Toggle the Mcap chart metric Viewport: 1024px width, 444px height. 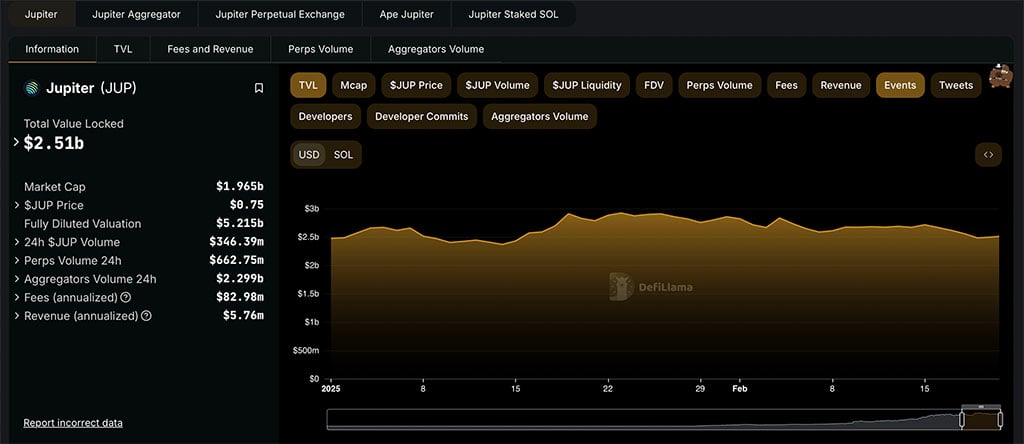(354, 85)
